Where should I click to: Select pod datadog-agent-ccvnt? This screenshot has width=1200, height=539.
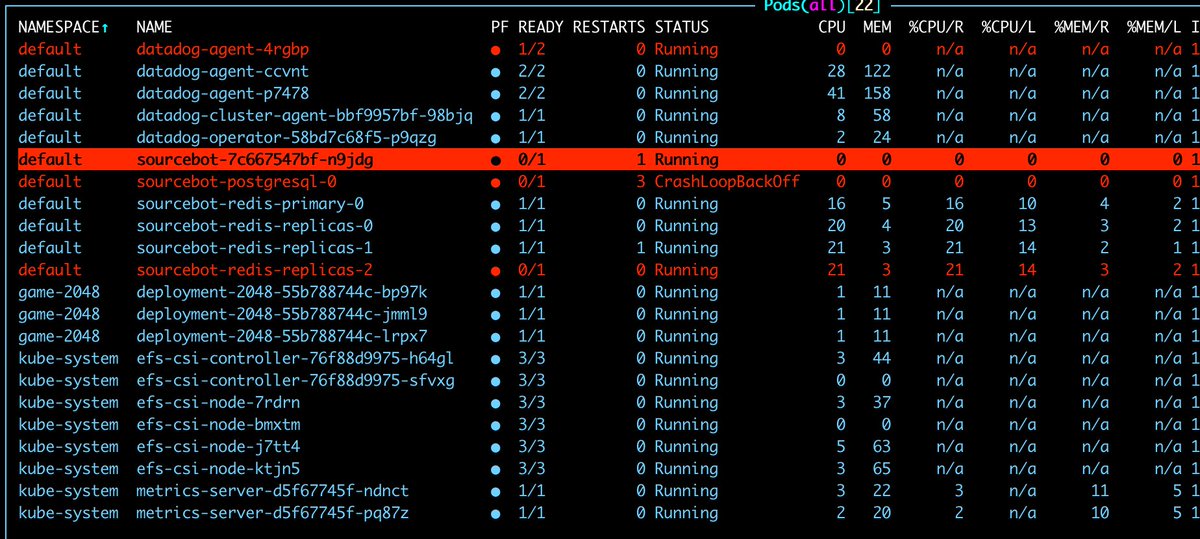tap(223, 71)
